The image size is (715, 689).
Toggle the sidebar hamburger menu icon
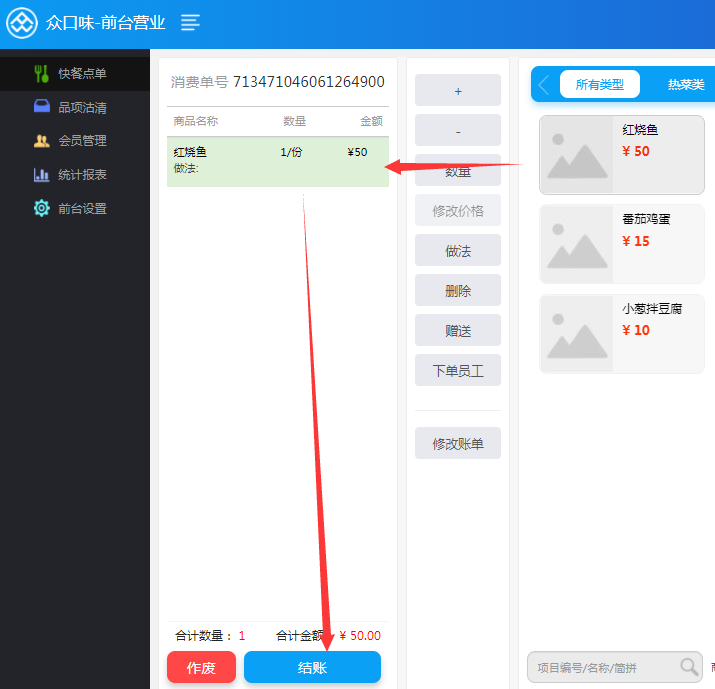(x=190, y=22)
